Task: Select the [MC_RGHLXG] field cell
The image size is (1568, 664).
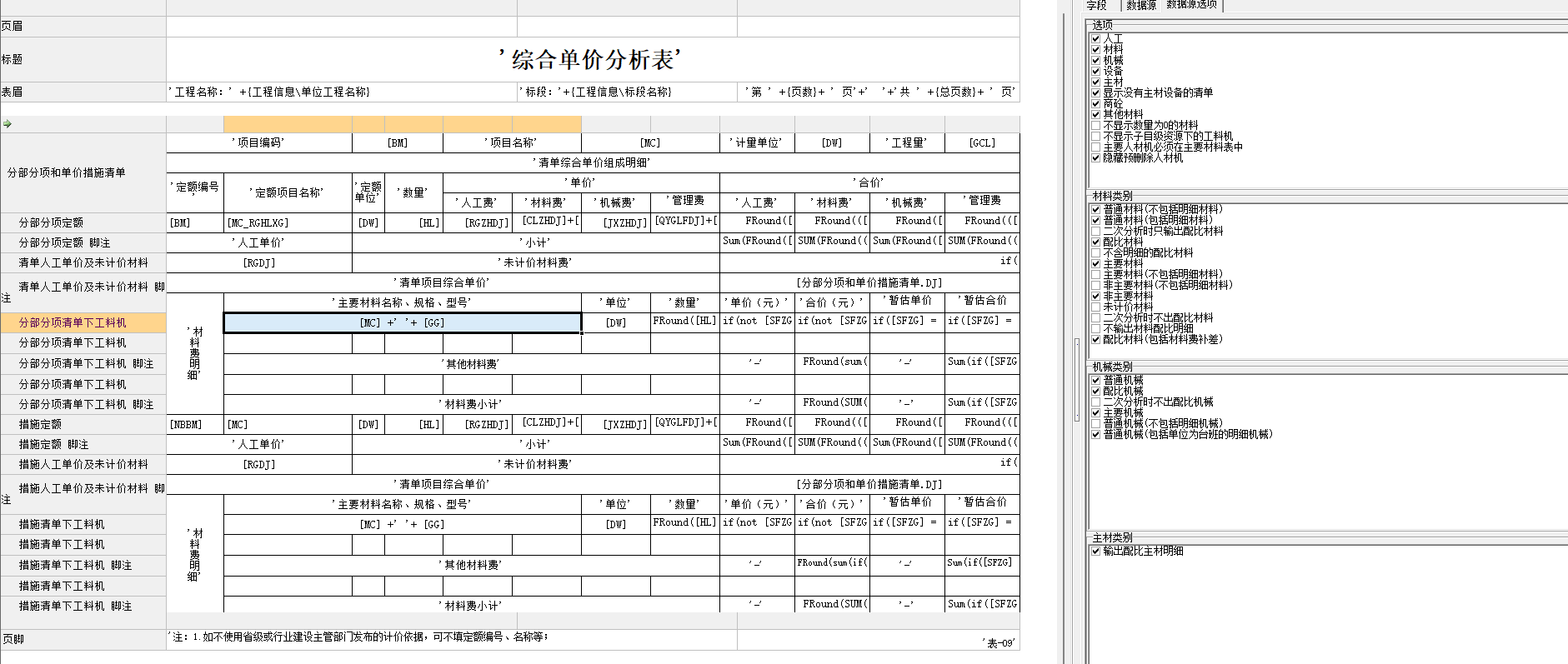Action: [x=288, y=222]
